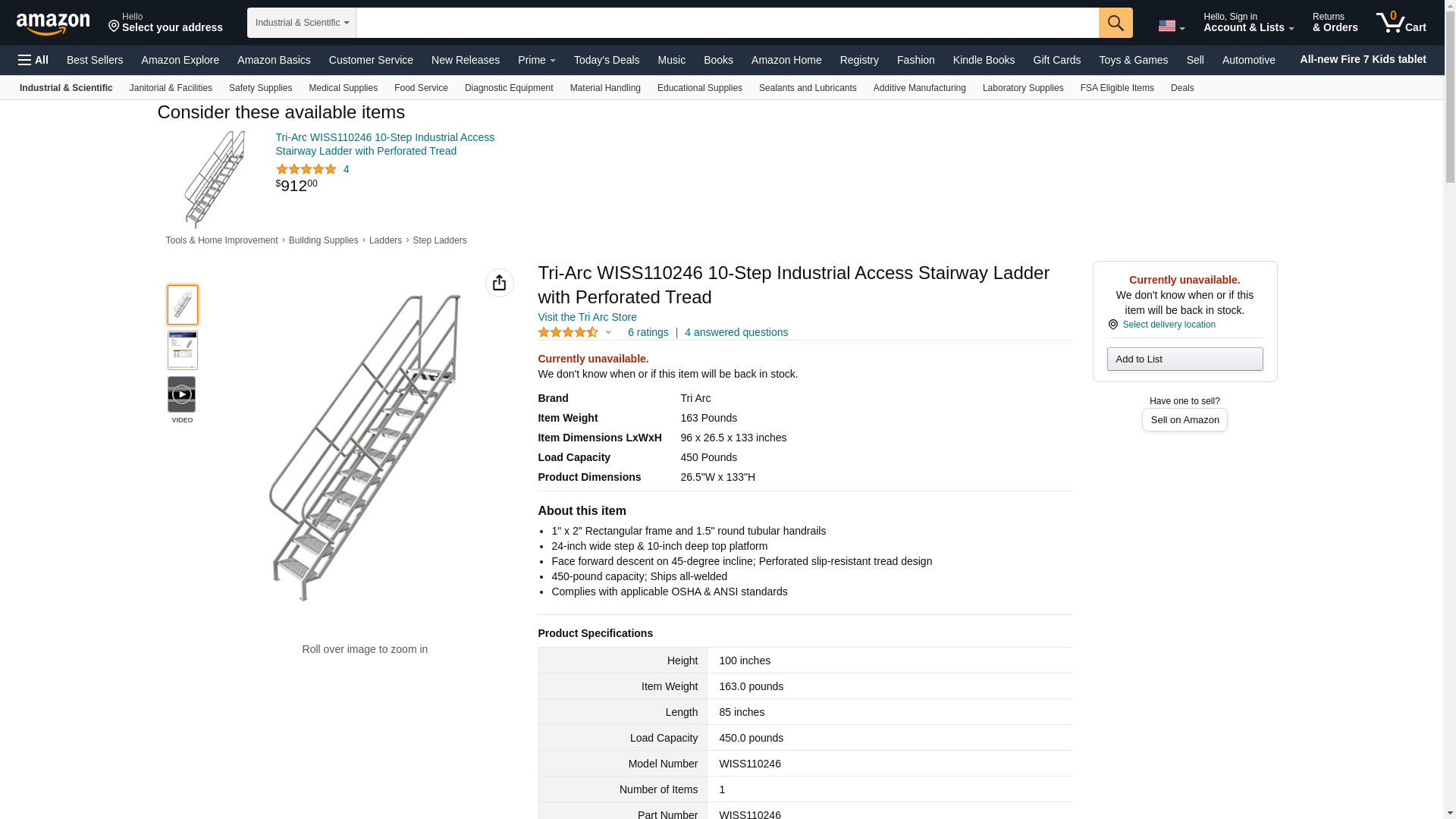This screenshot has width=1456, height=819.
Task: Click Sell on Amazon button
Action: click(1184, 420)
